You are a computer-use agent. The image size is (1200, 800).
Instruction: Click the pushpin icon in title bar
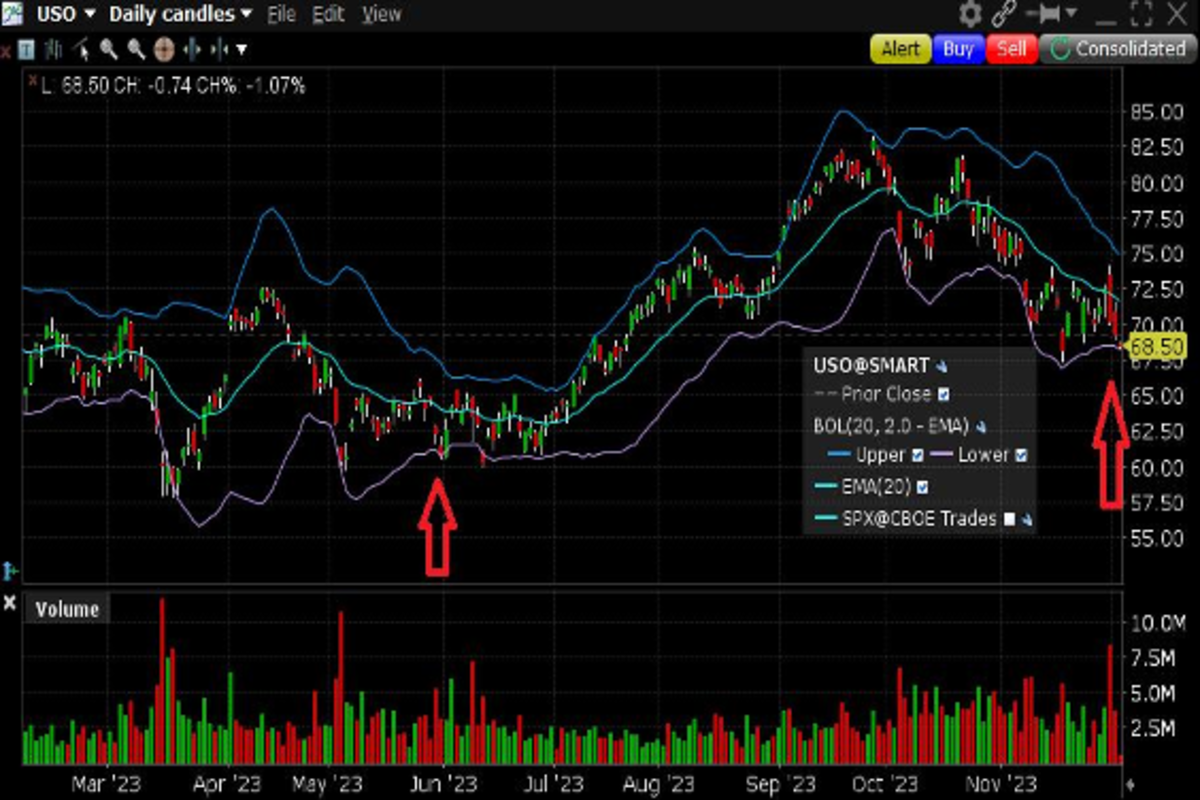[x=1046, y=14]
